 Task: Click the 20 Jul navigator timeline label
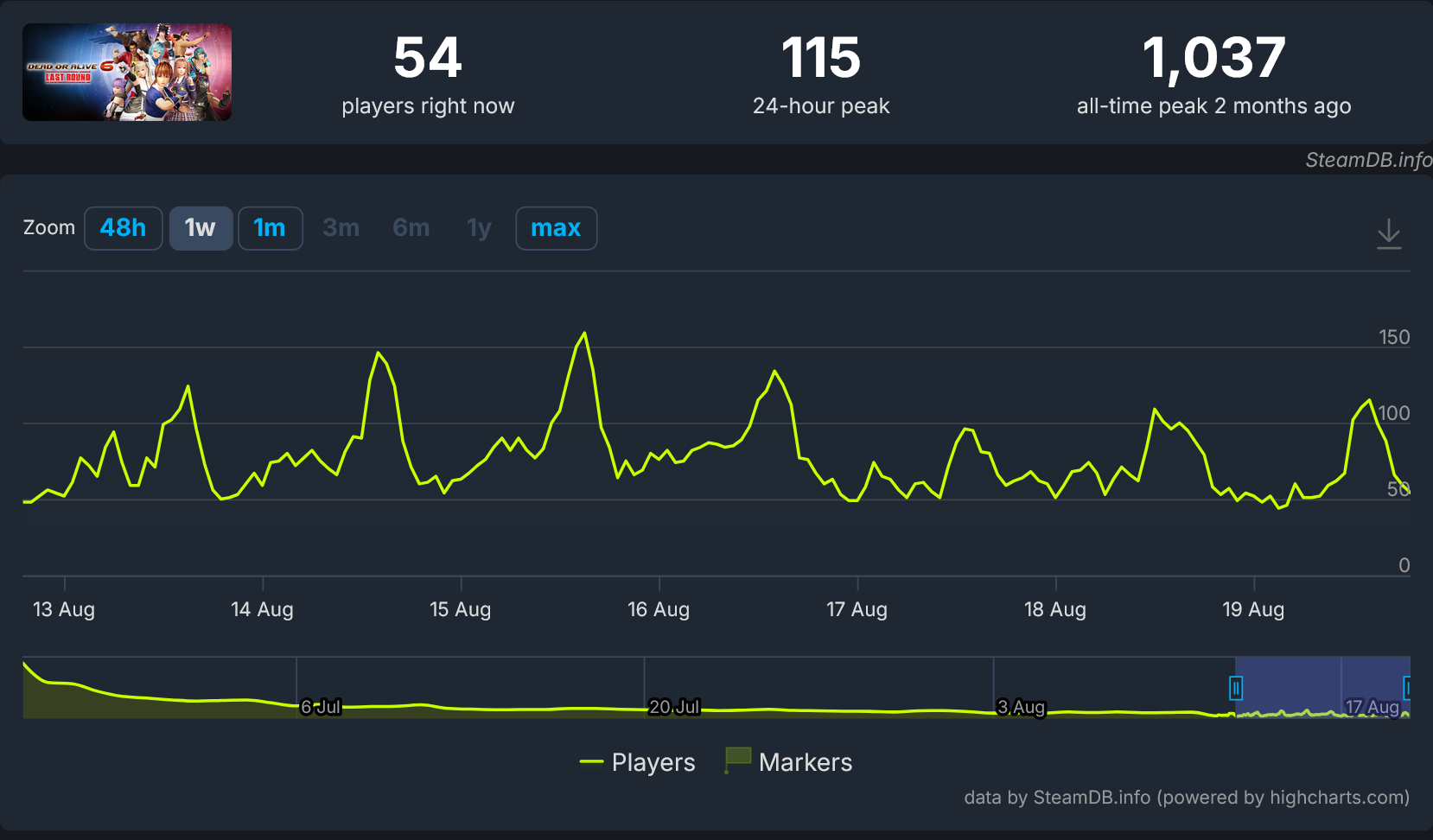(x=674, y=707)
